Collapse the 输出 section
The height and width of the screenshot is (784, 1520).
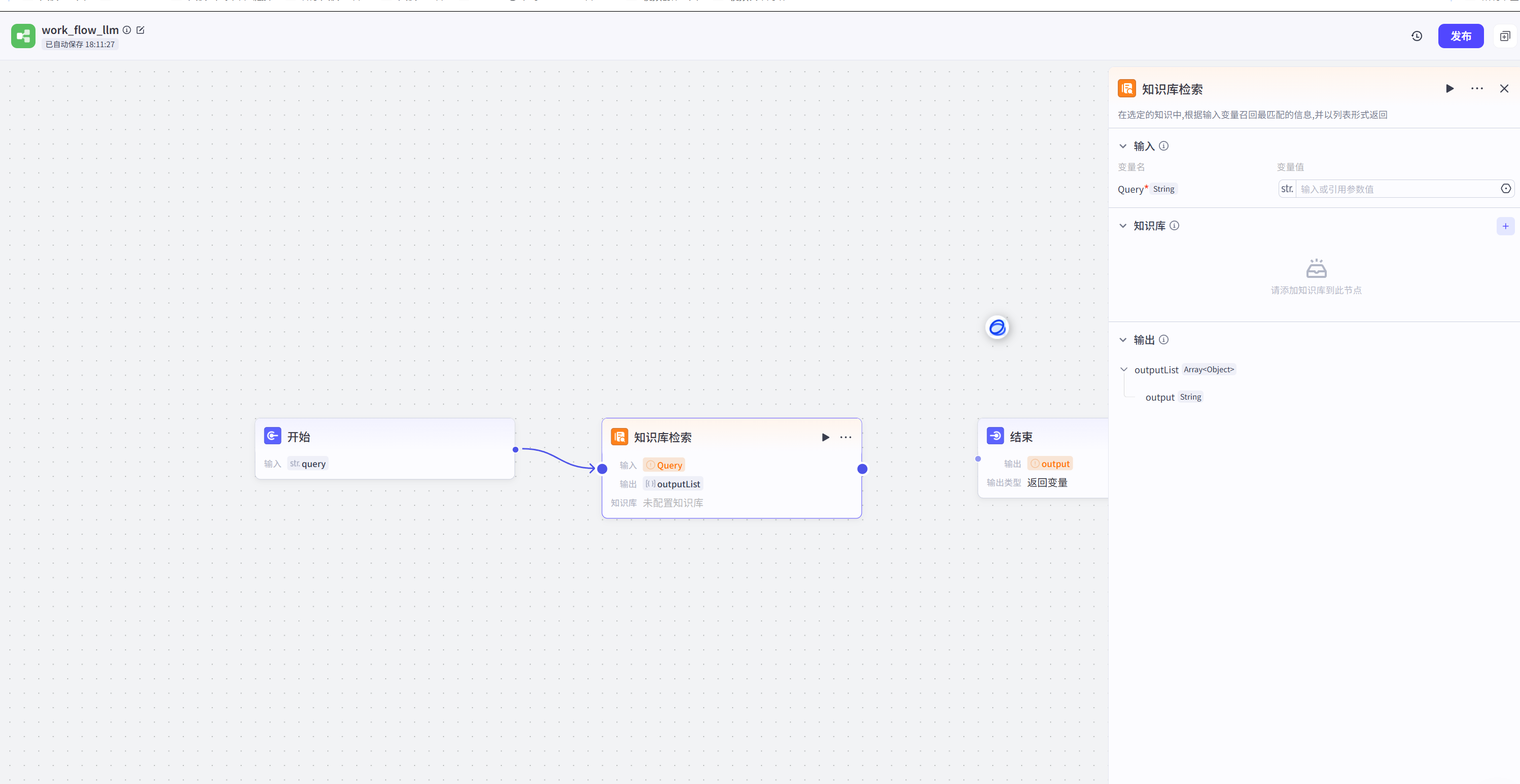1123,340
